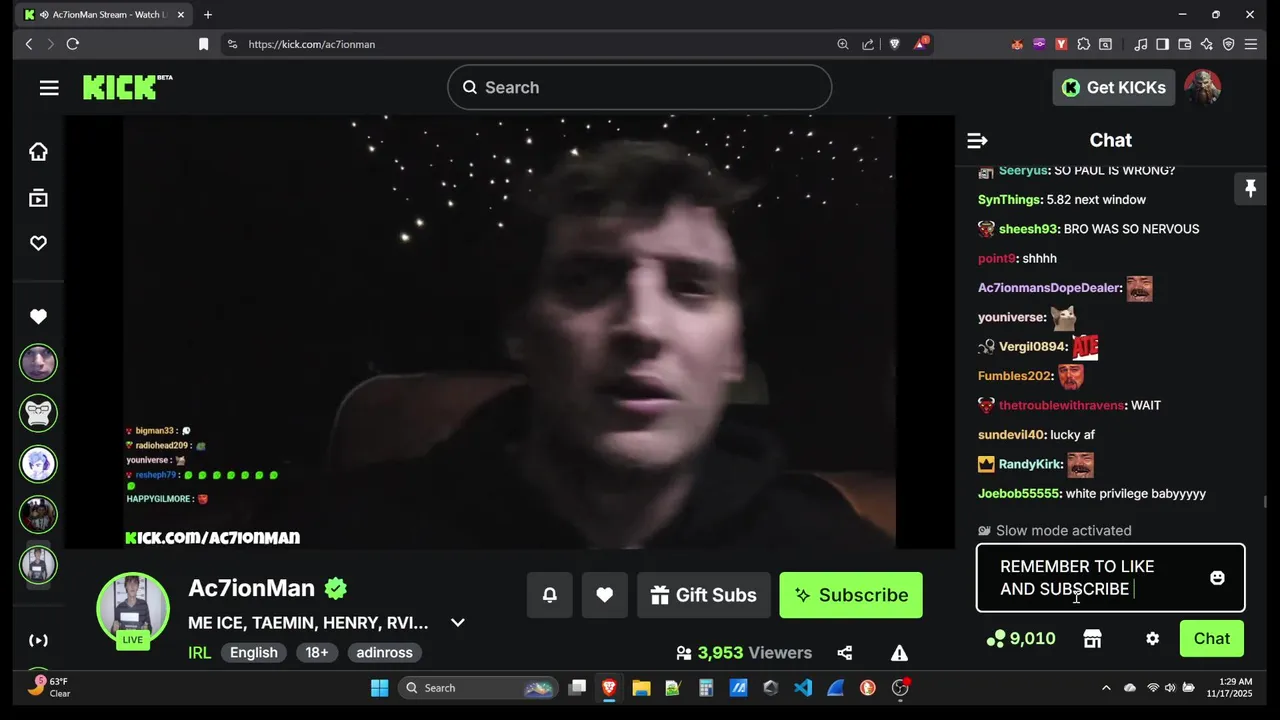Click username thetroublewithravens in chat
The width and height of the screenshot is (1280, 720).
pyautogui.click(x=1062, y=406)
